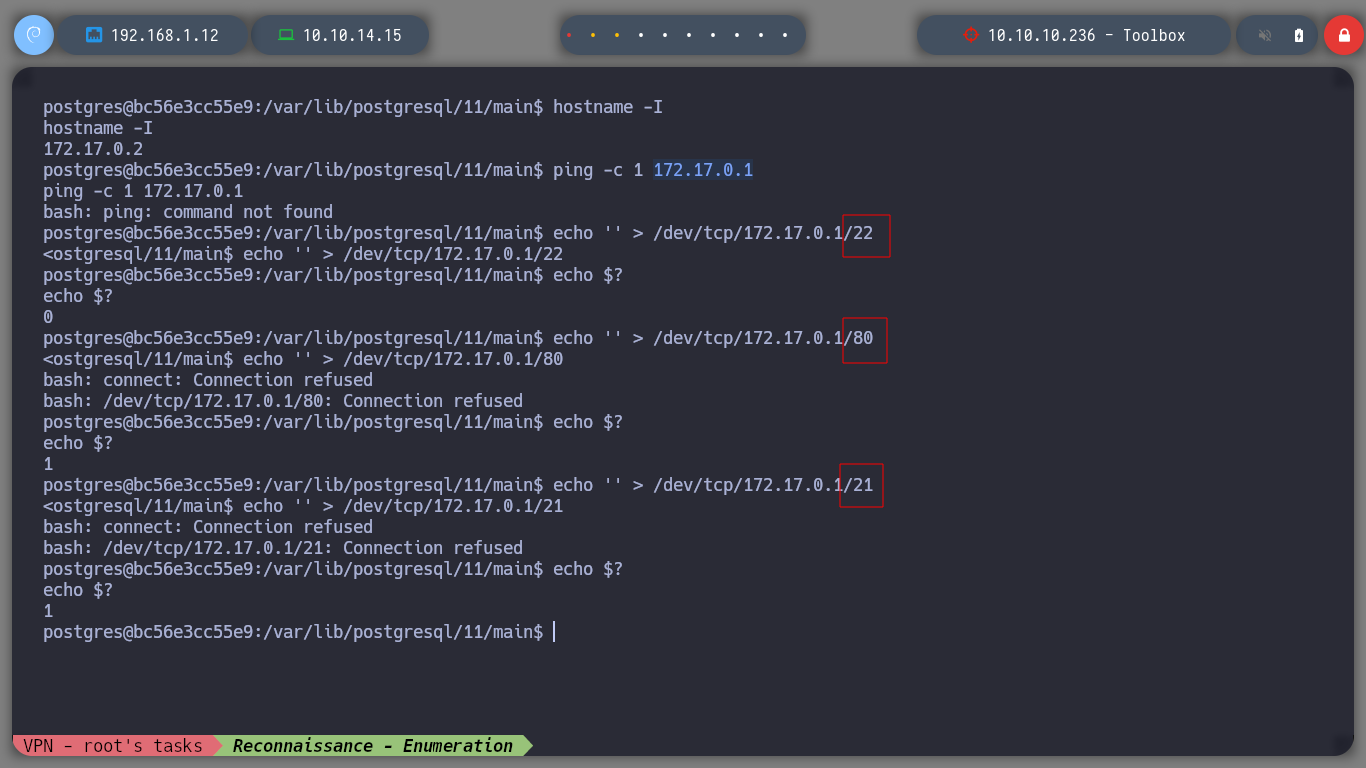Click the final '1' exit status after port 21
The height and width of the screenshot is (768, 1366).
(48, 611)
